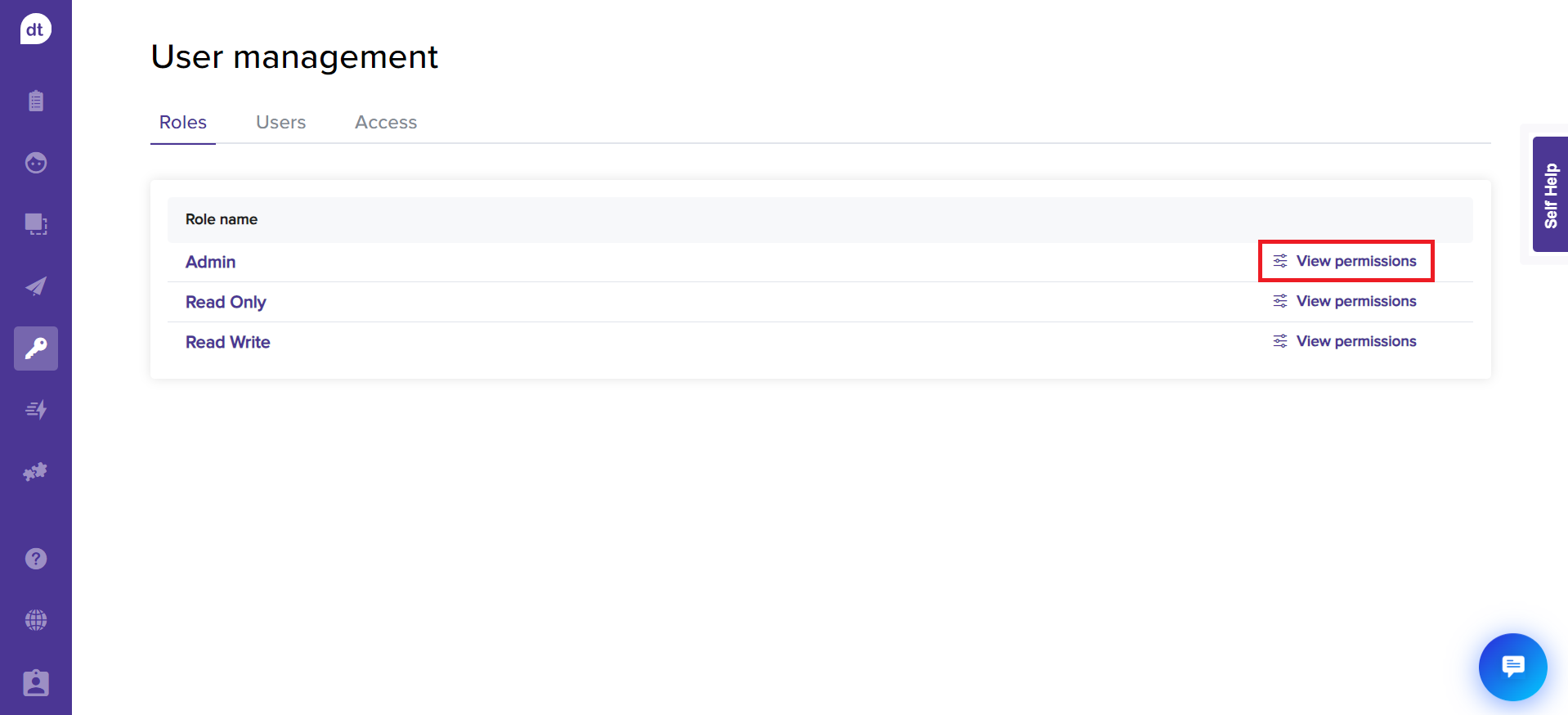The width and height of the screenshot is (1568, 715).
Task: Open the Access tab
Action: pos(385,122)
